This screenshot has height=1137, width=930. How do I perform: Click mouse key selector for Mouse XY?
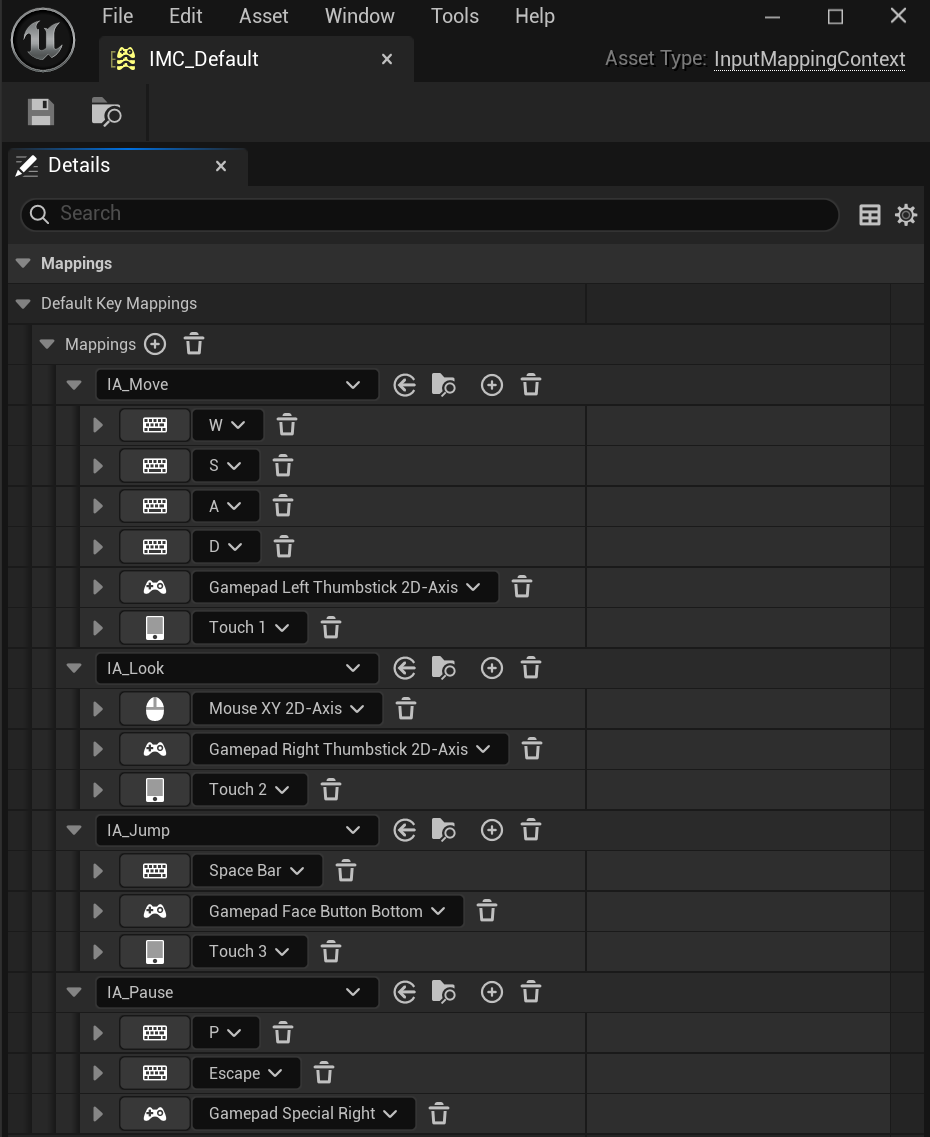[x=155, y=708]
